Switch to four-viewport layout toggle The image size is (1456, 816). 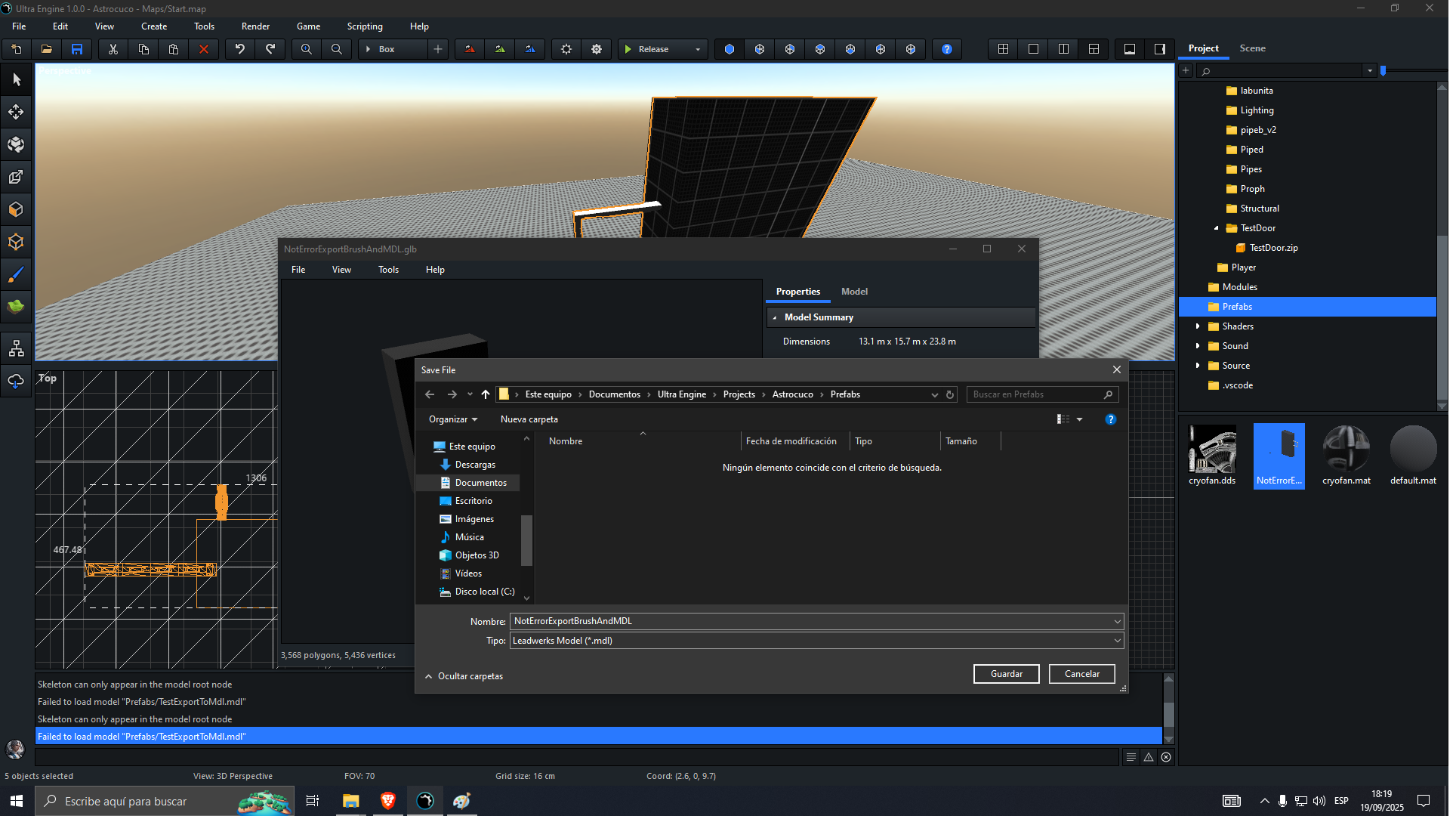(x=1003, y=49)
